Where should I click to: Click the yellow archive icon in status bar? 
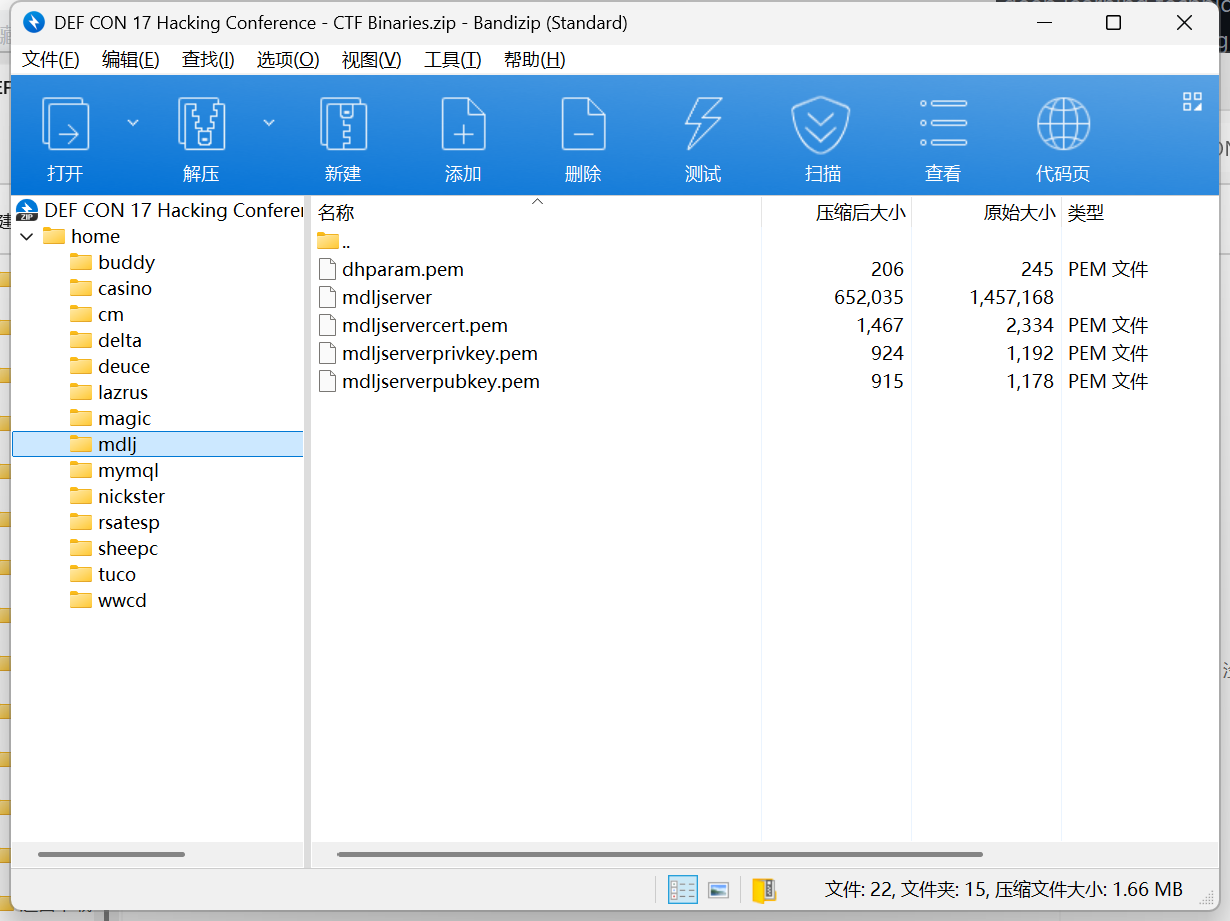pyautogui.click(x=763, y=890)
